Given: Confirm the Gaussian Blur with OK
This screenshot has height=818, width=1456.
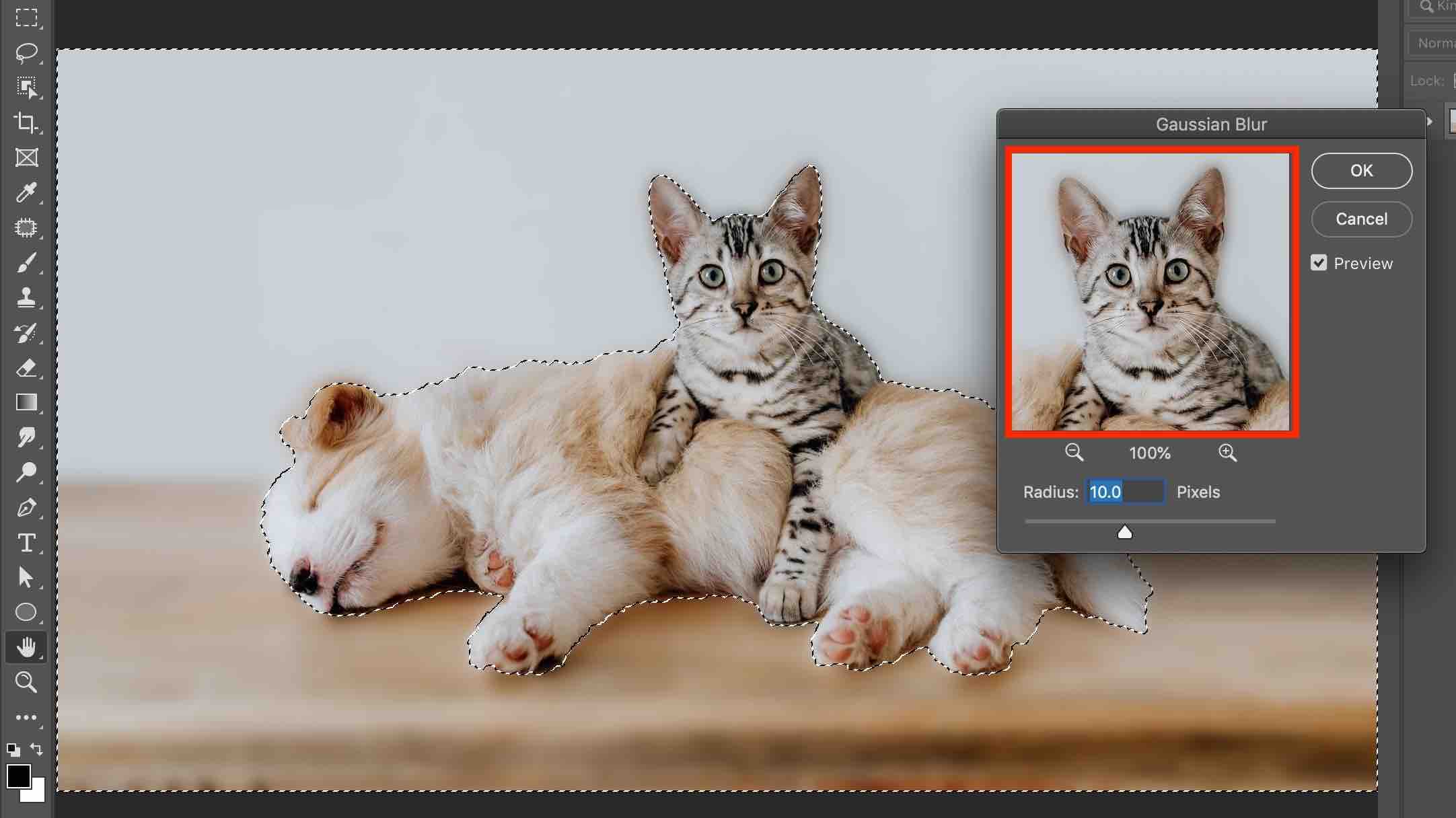Looking at the screenshot, I should (1361, 171).
